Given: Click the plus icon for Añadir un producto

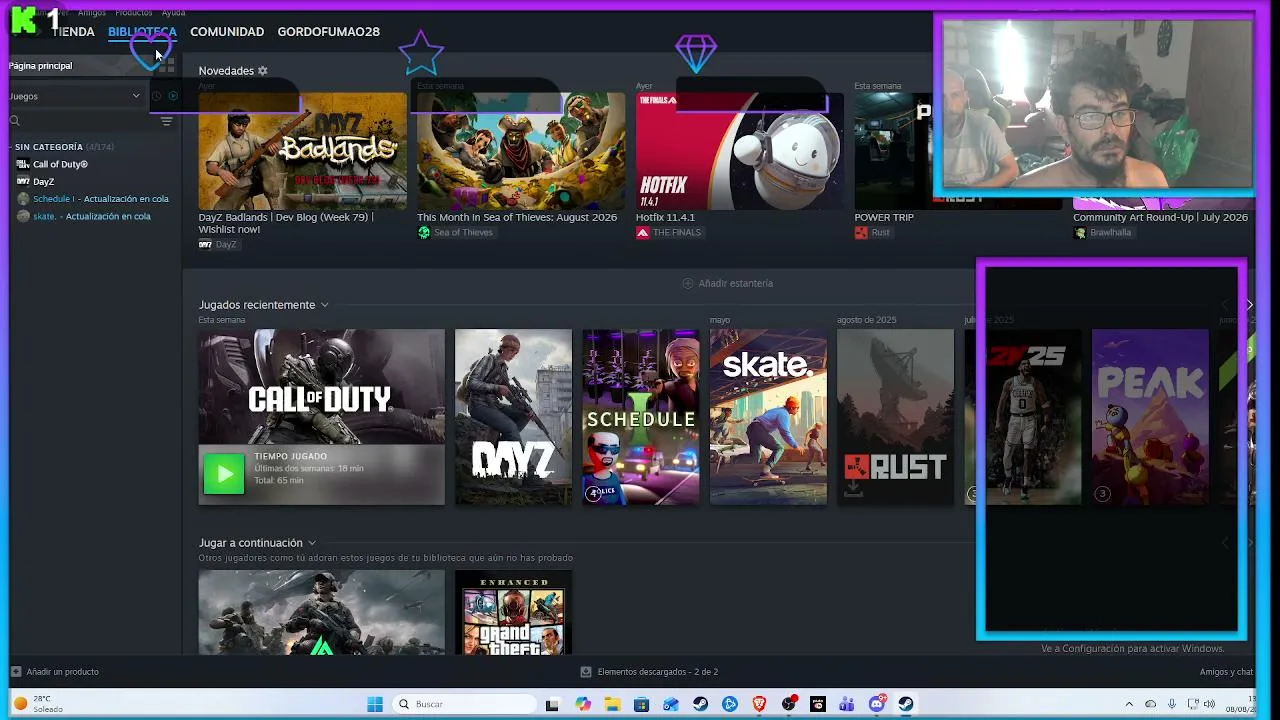Looking at the screenshot, I should pos(16,672).
